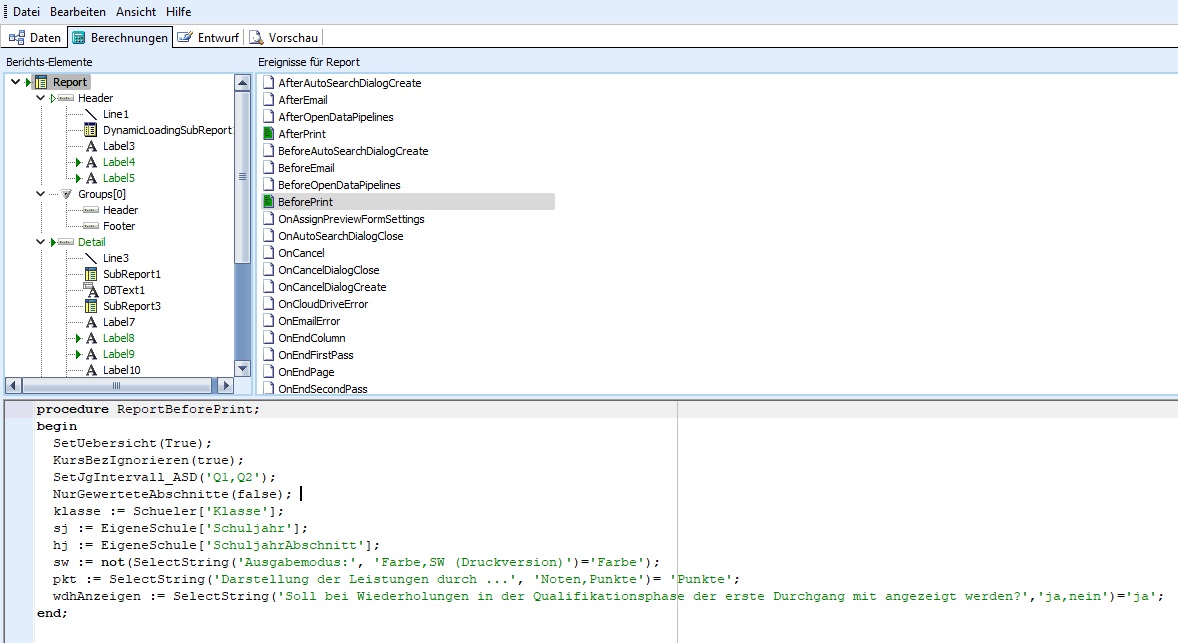Click the green BeforePrint event icon
The image size is (1178, 643).
click(x=269, y=202)
